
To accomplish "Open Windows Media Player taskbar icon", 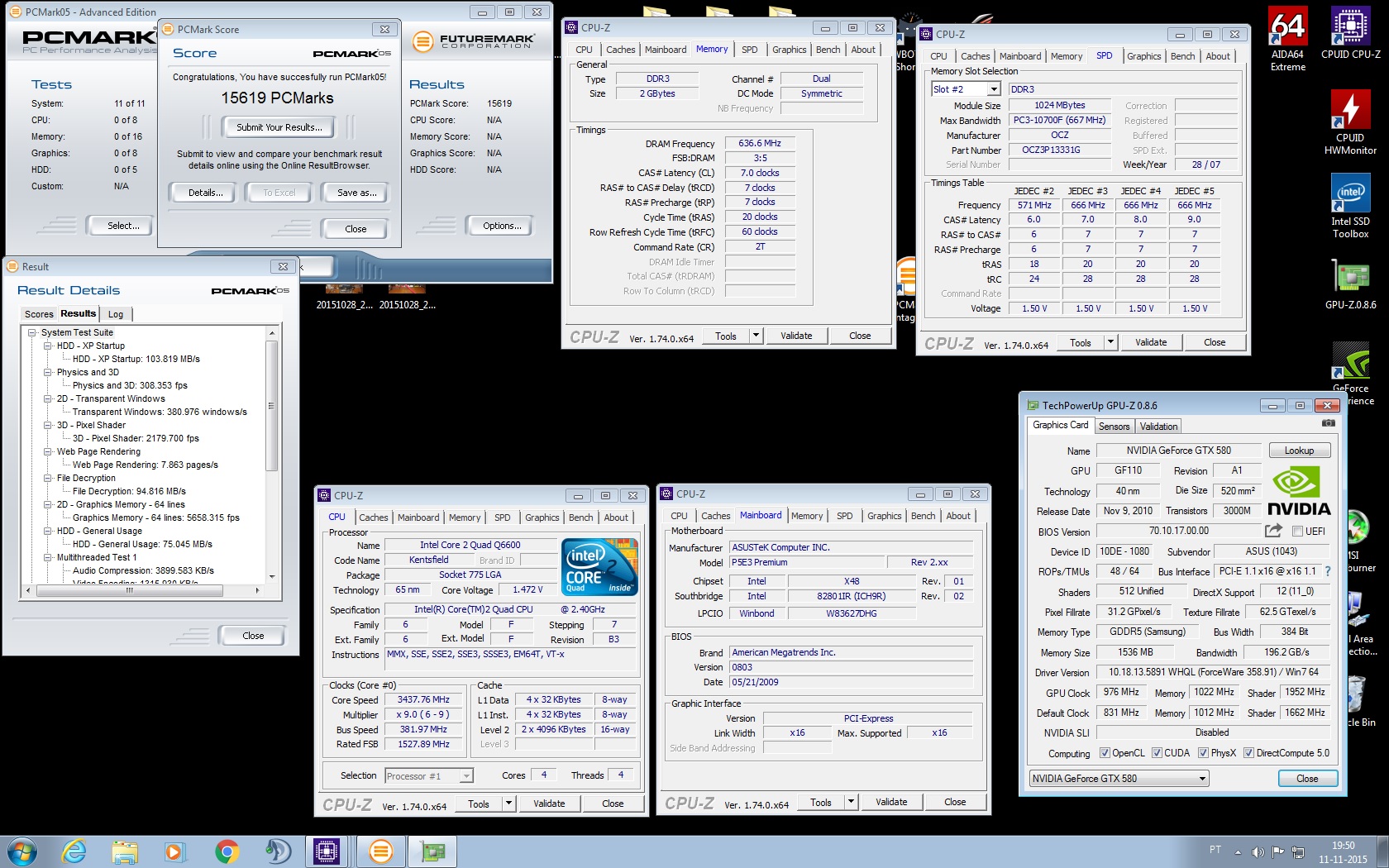I will [174, 851].
